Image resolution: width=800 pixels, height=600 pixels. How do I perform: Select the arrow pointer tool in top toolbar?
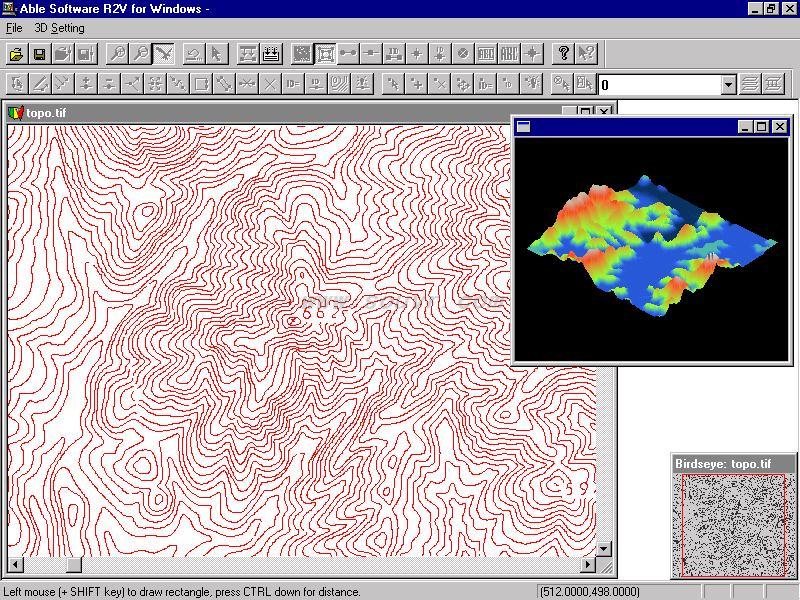pyautogui.click(x=216, y=54)
